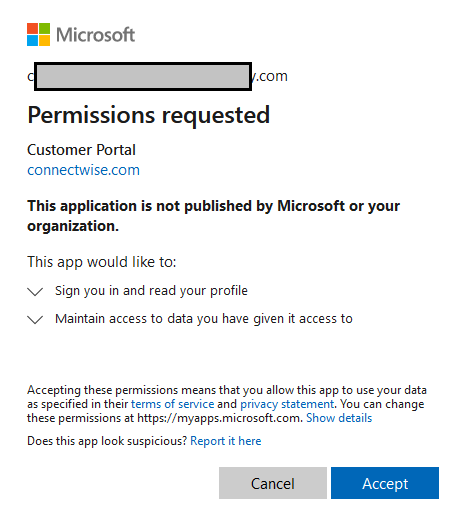Click 'Maintain access to data' permission label

coord(204,319)
